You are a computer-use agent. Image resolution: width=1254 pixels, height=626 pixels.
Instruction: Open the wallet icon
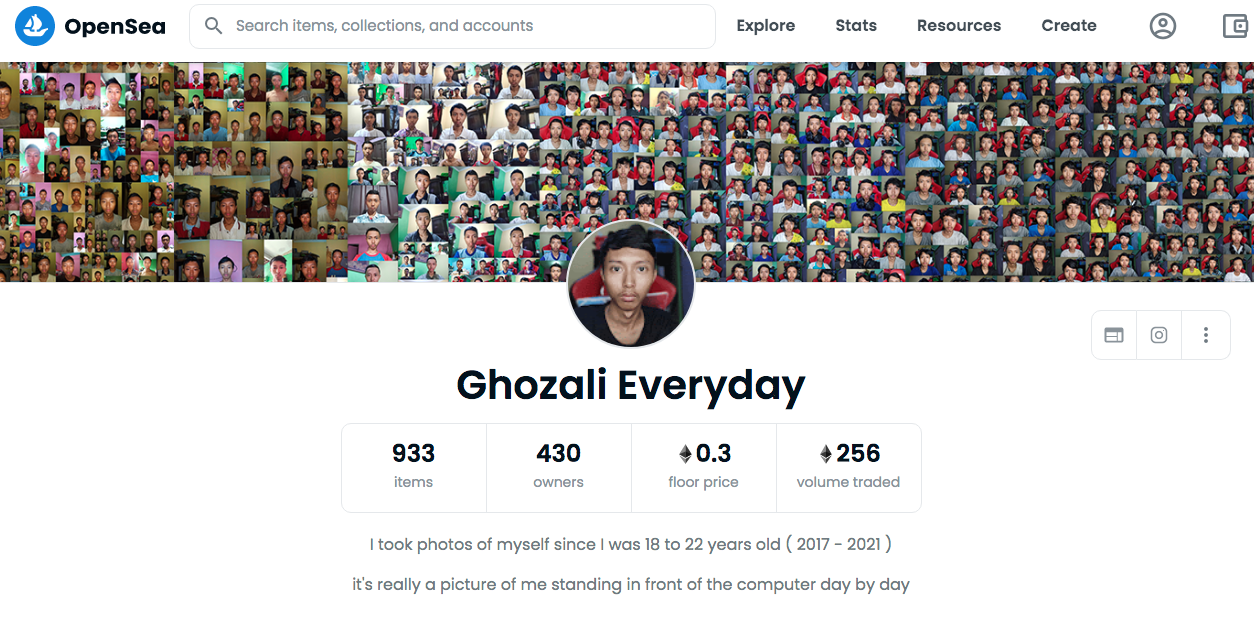(1235, 26)
